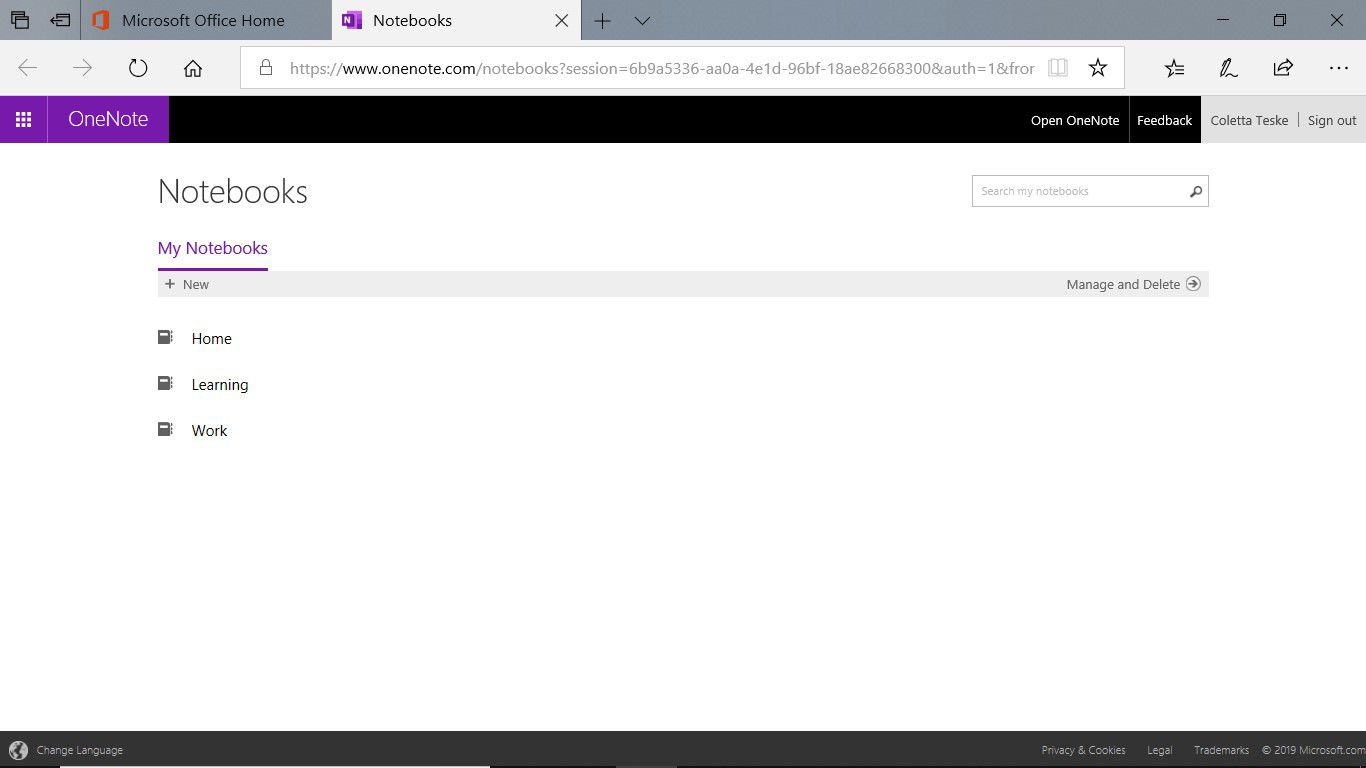This screenshot has width=1366, height=768.
Task: Click the Tabs you've set aside icon
Action: pos(20,20)
